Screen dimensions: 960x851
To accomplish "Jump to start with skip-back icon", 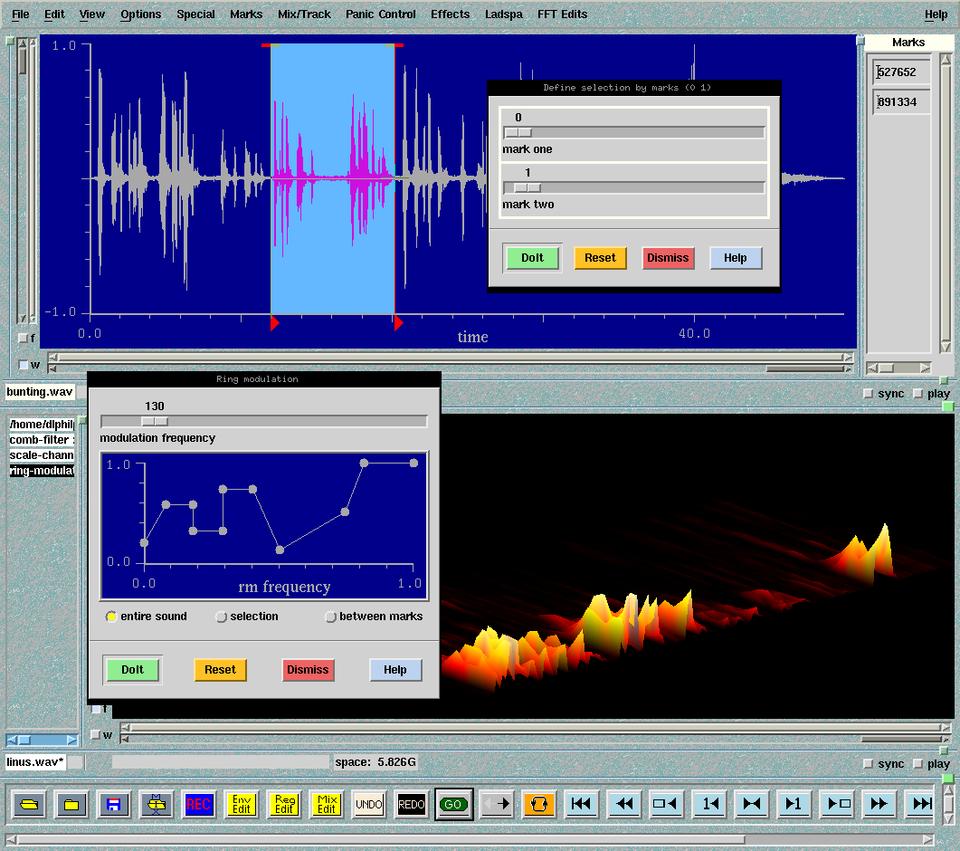I will pos(581,804).
